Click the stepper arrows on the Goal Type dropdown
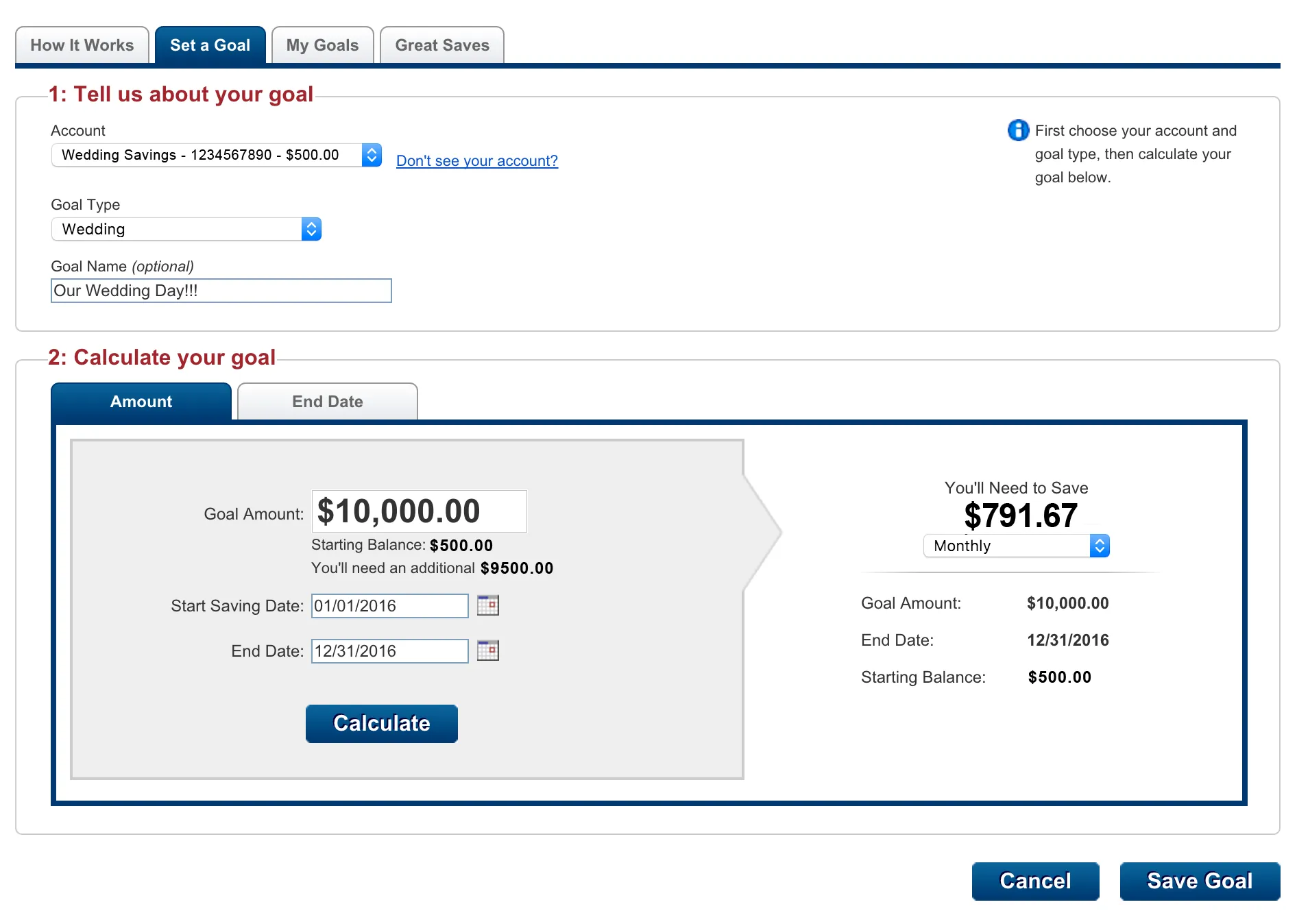The width and height of the screenshot is (1297, 924). 312,229
